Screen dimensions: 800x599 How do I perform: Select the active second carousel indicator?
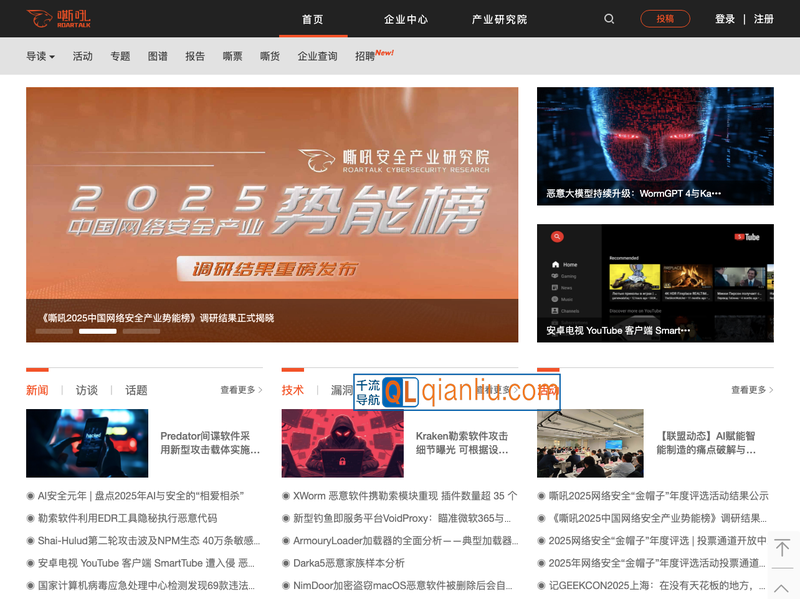coord(97,331)
